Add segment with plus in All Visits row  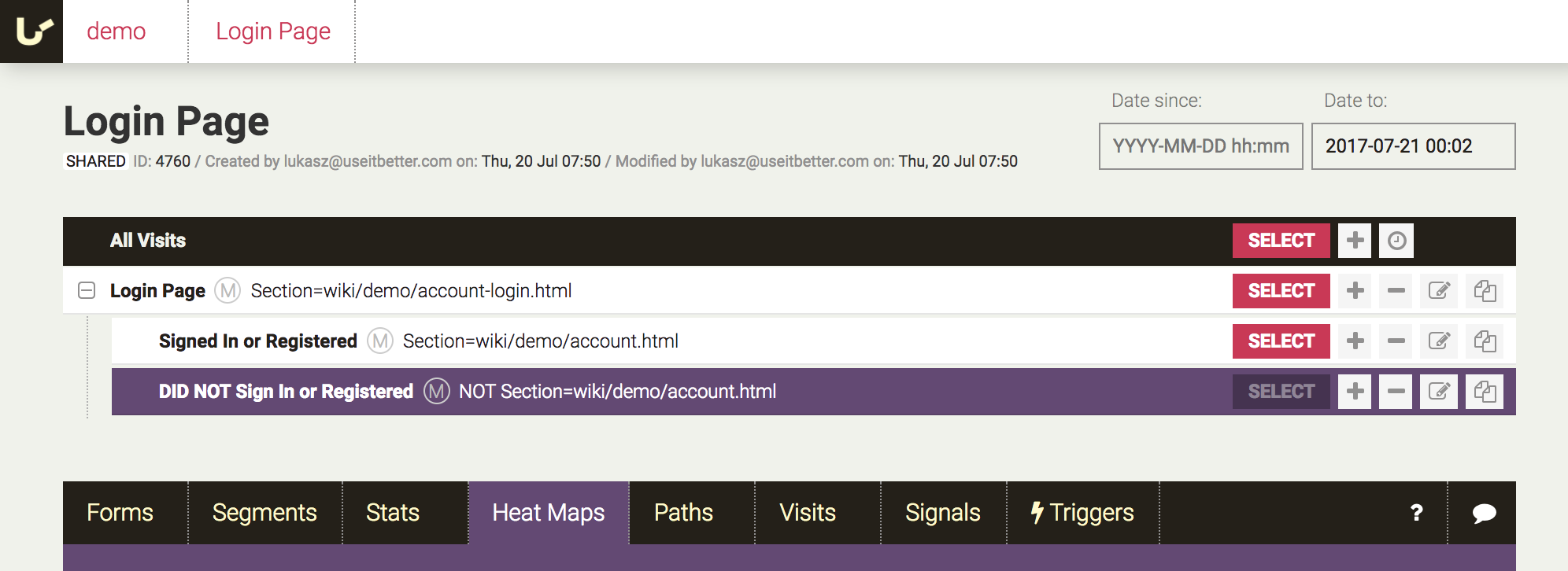(x=1355, y=241)
